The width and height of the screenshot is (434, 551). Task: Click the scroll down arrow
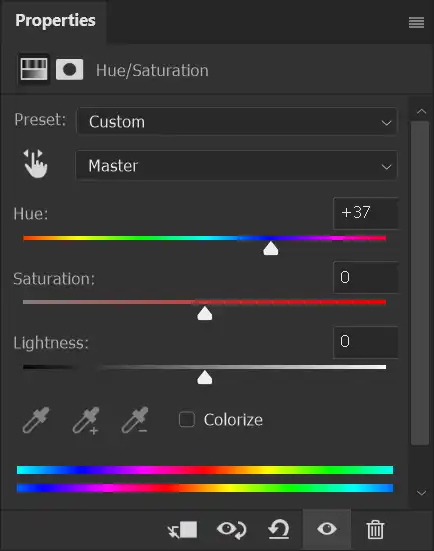421,493
